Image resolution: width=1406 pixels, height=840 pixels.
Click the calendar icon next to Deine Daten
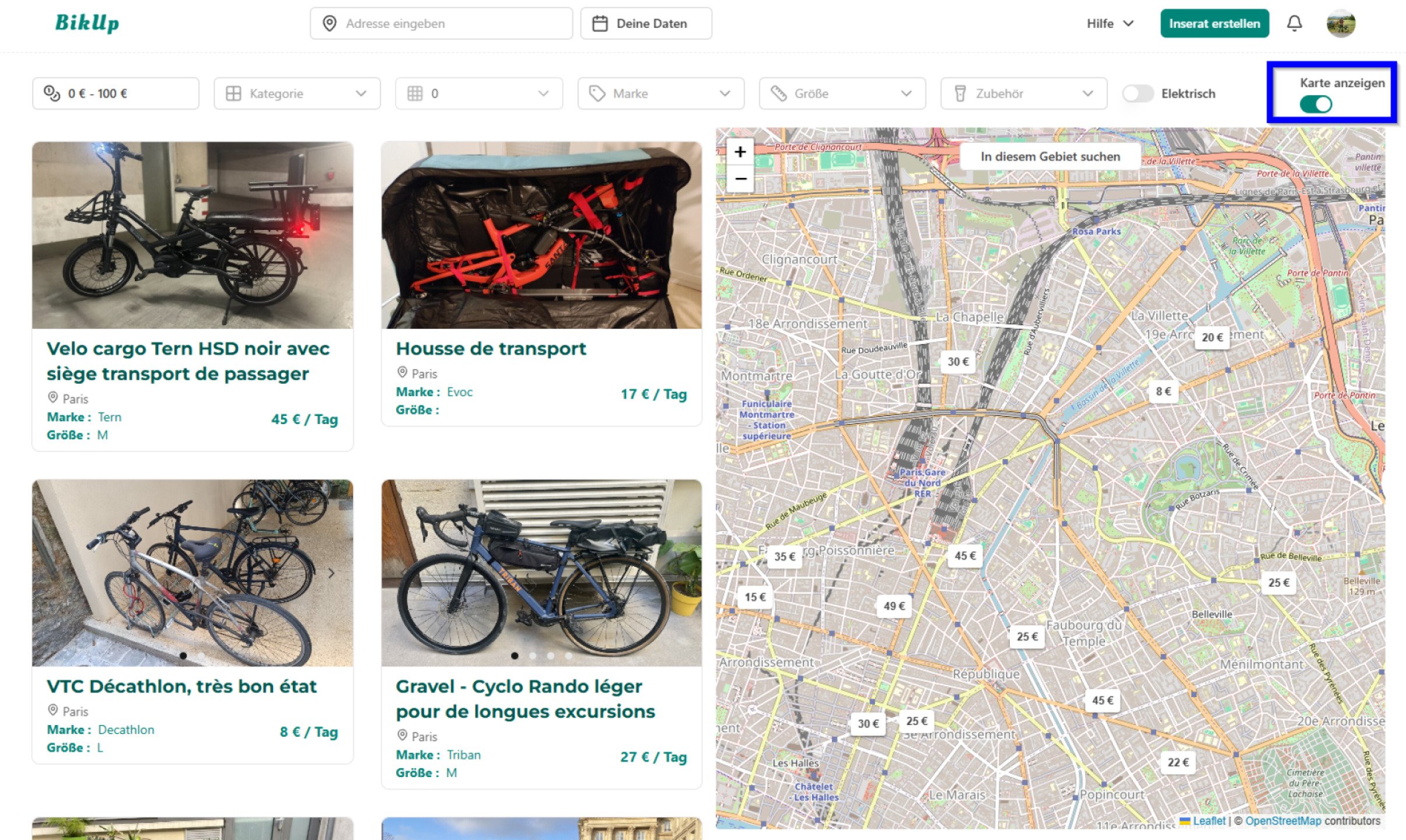[x=600, y=23]
